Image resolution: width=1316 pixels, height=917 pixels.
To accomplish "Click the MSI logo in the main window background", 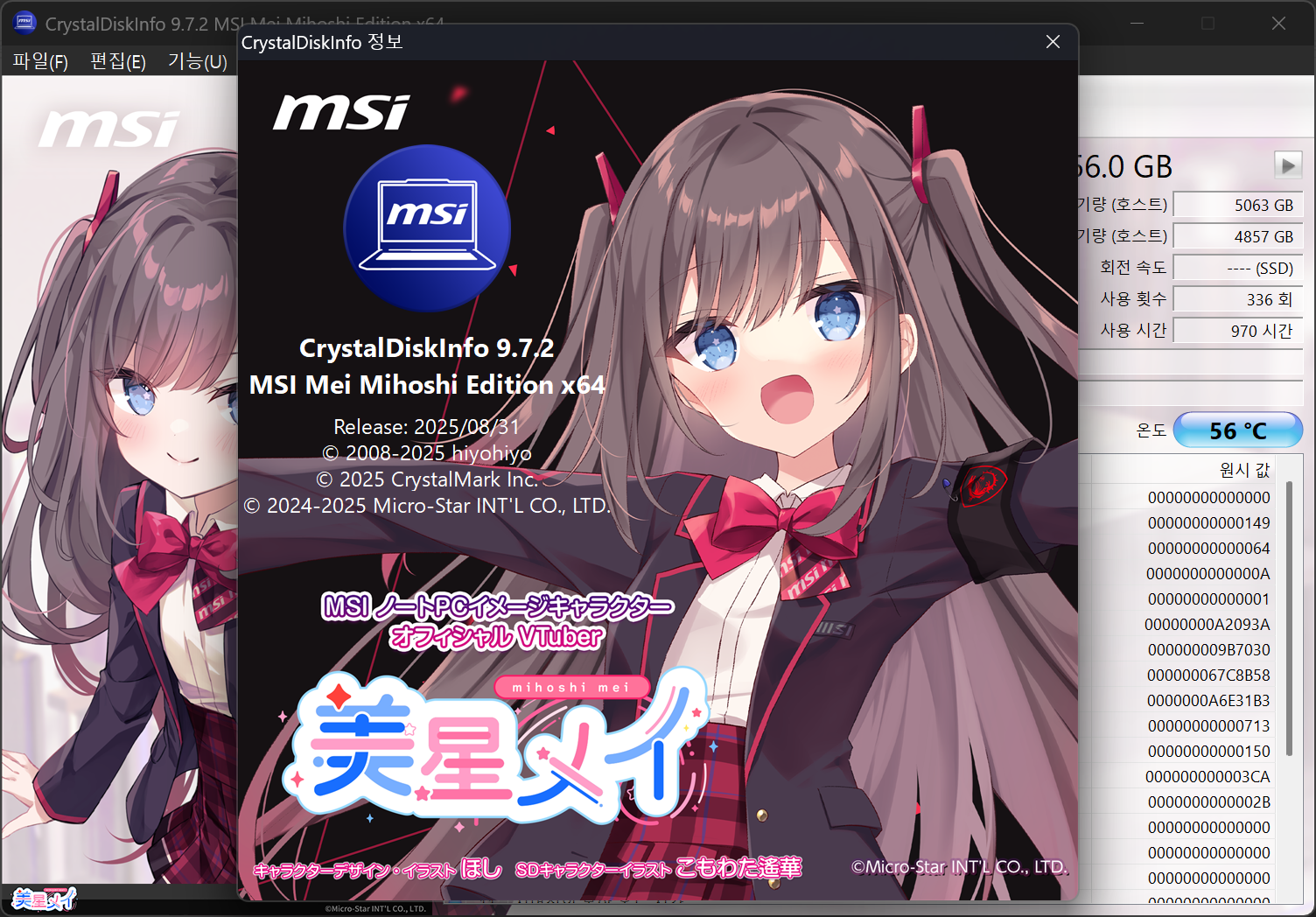I will point(109,129).
